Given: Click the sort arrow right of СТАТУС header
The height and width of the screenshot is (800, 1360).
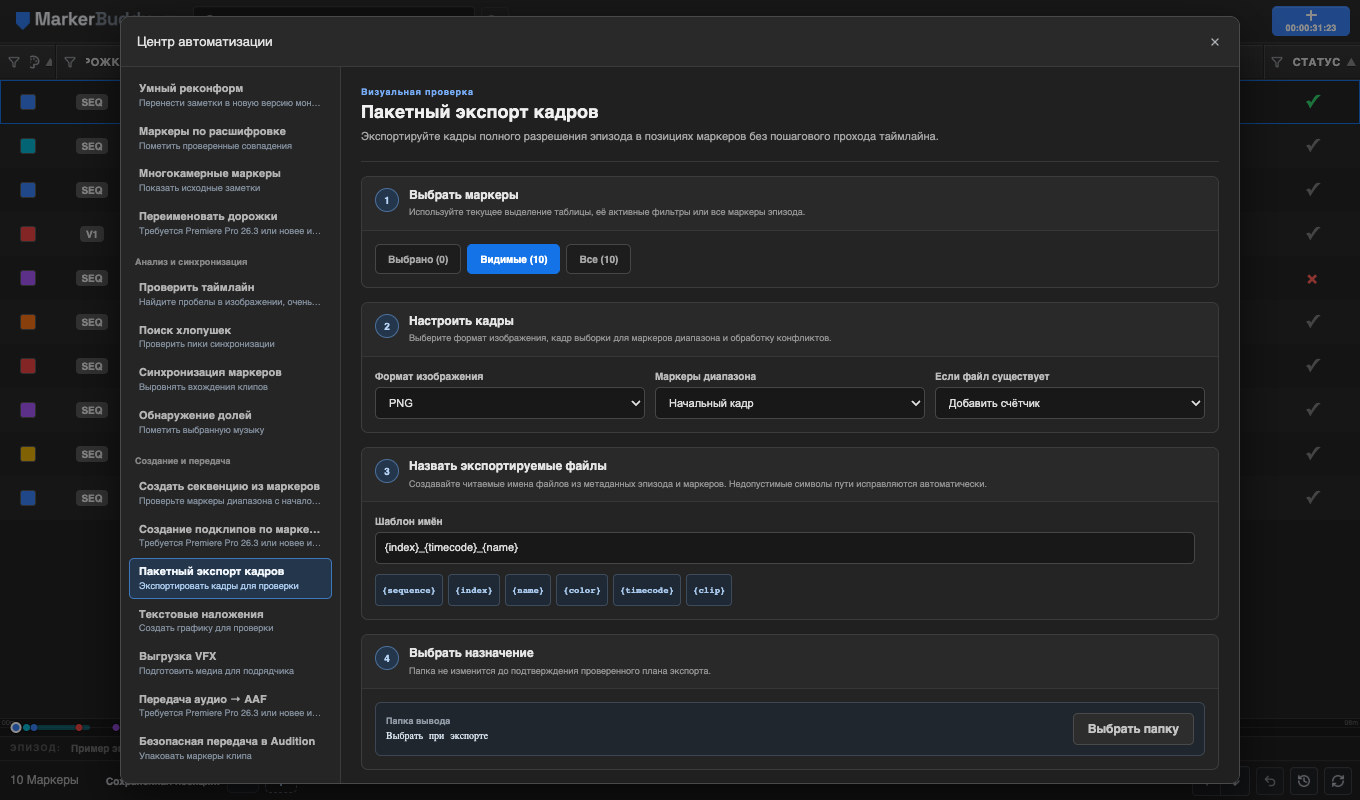Looking at the screenshot, I should (x=1351, y=62).
